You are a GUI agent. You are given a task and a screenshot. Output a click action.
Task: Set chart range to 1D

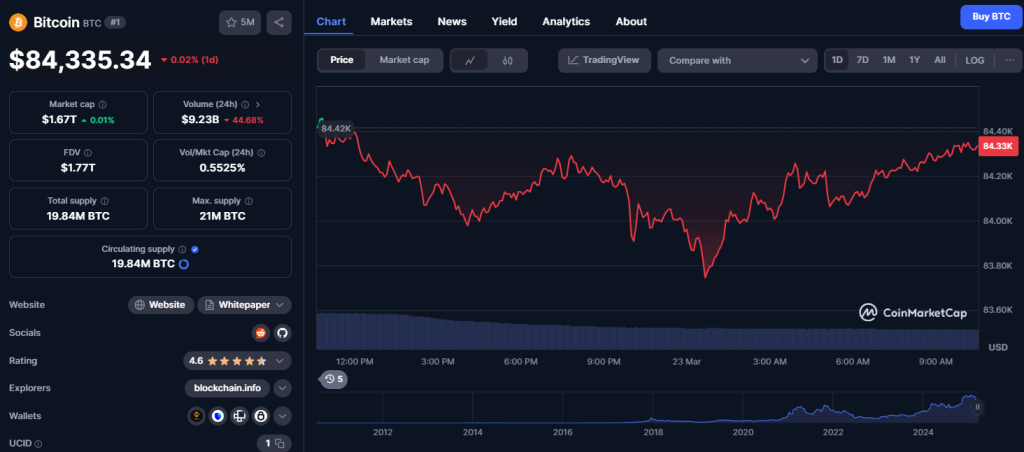pyautogui.click(x=837, y=60)
